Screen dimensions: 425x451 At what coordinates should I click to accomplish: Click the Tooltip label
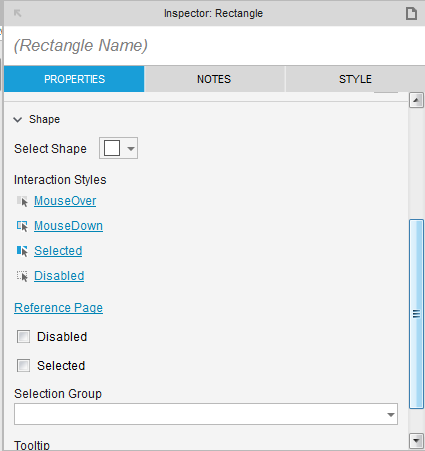click(x=32, y=445)
